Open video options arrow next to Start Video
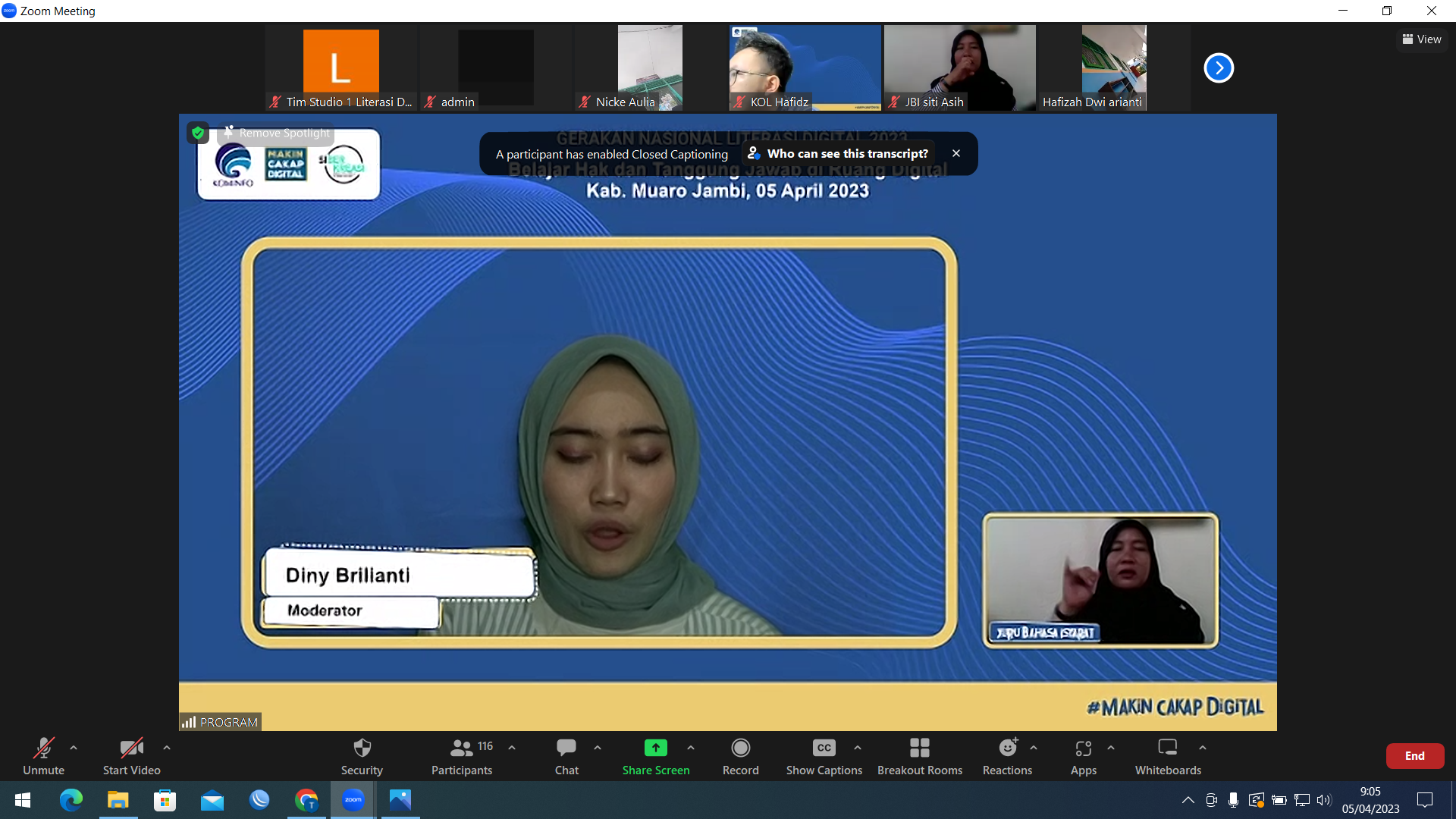 [x=167, y=748]
